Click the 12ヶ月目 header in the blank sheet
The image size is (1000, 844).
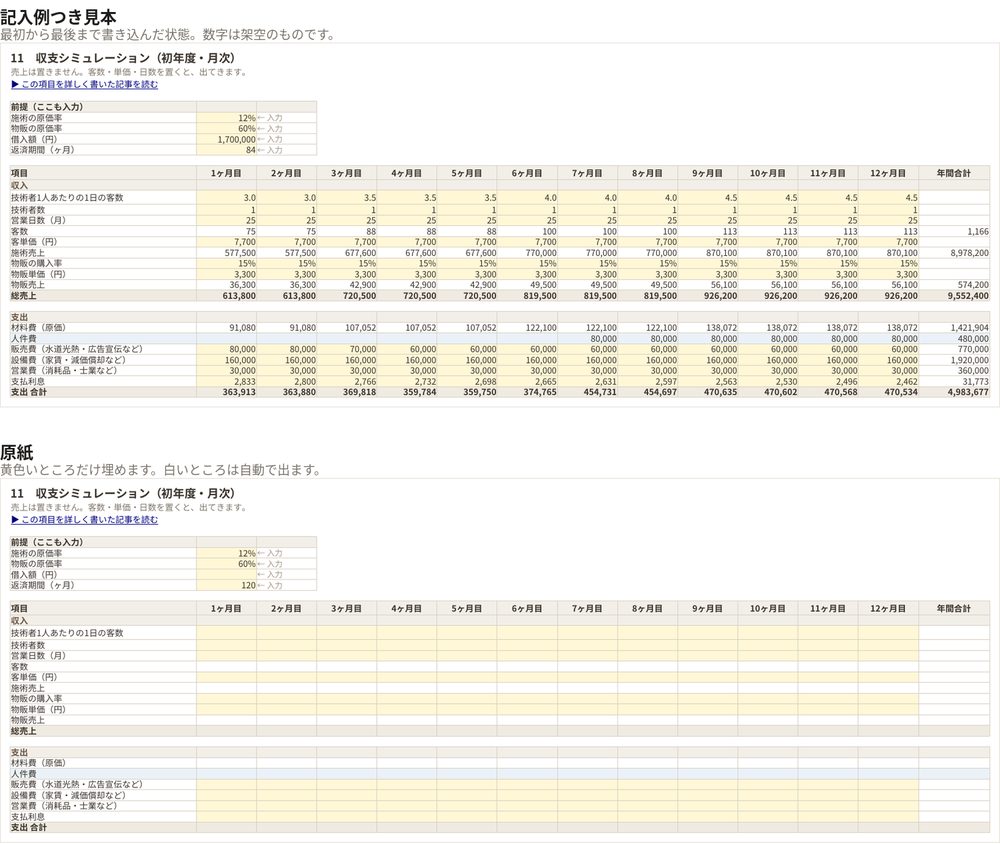coord(888,609)
